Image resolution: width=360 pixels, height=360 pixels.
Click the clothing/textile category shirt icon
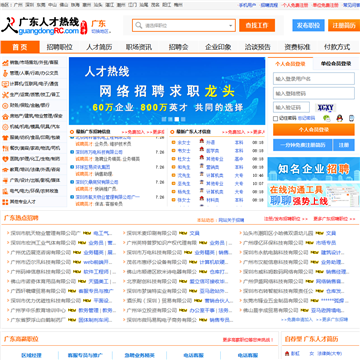(5, 138)
